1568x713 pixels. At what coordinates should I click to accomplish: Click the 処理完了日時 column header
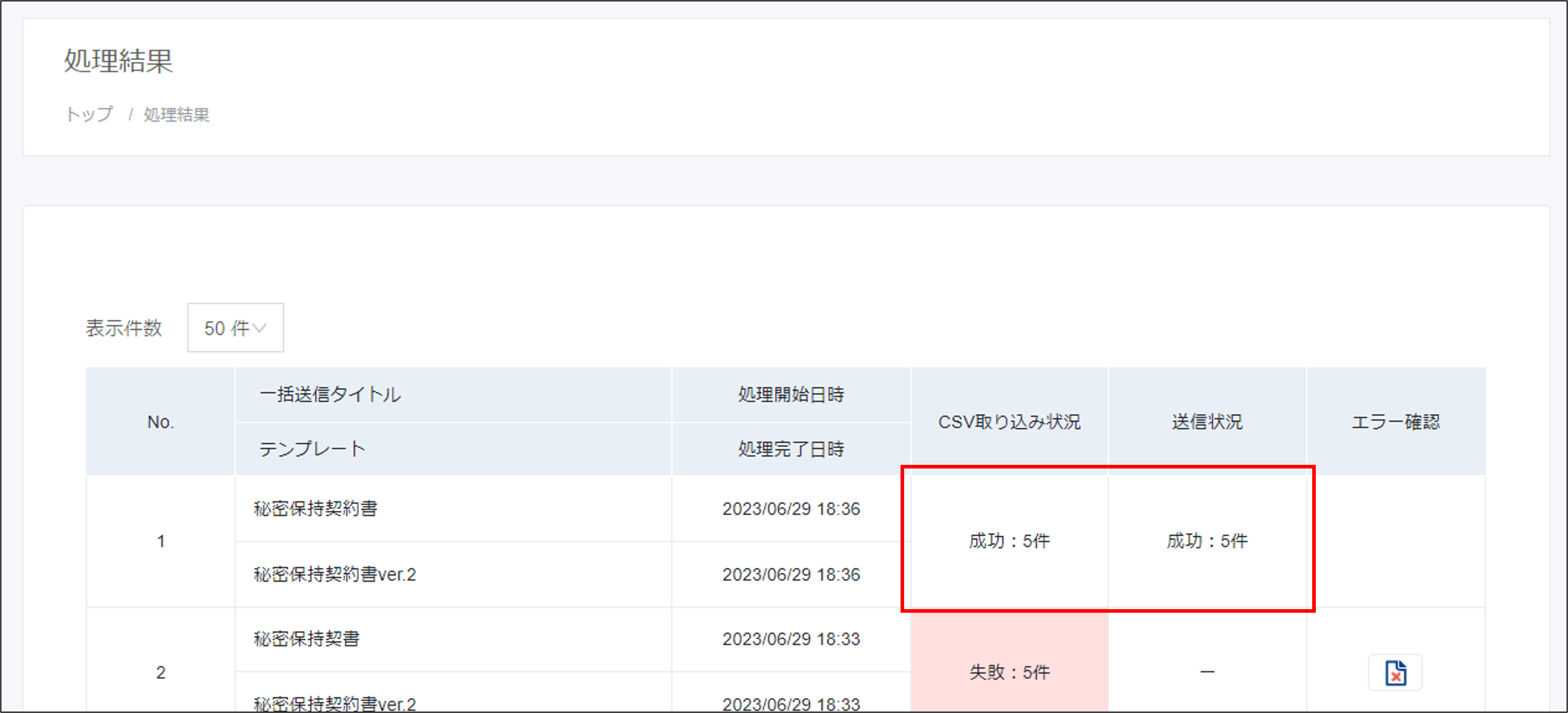pos(791,449)
